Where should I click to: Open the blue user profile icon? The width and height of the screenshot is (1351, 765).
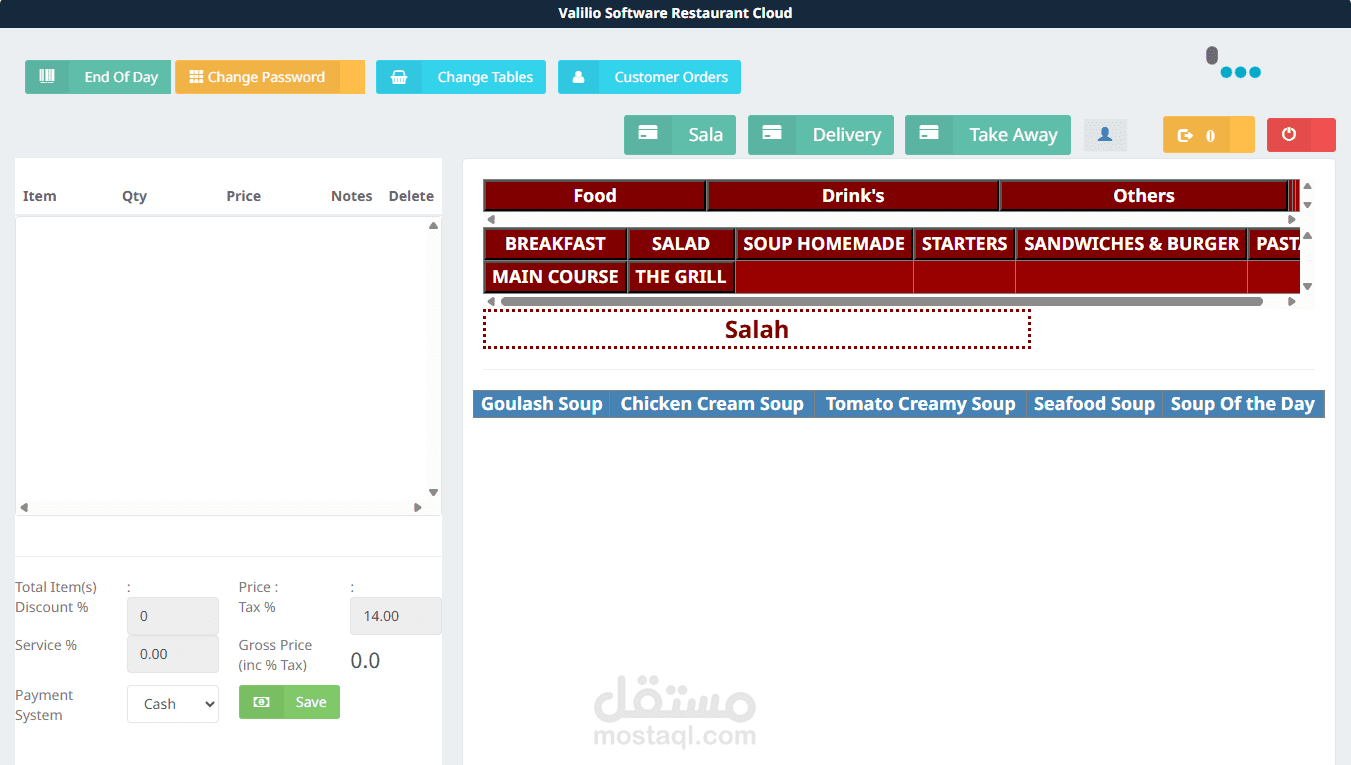point(1105,134)
